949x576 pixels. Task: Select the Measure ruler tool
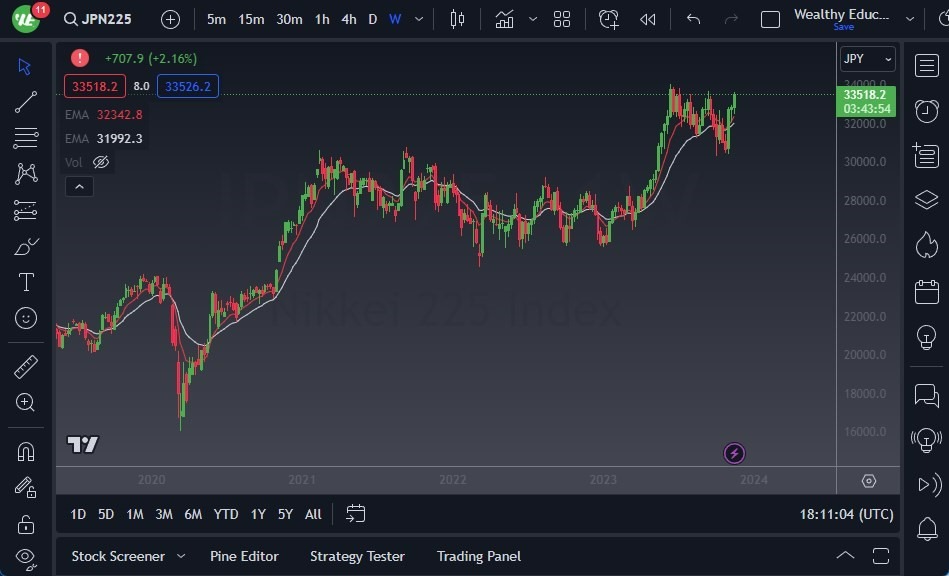pos(26,366)
